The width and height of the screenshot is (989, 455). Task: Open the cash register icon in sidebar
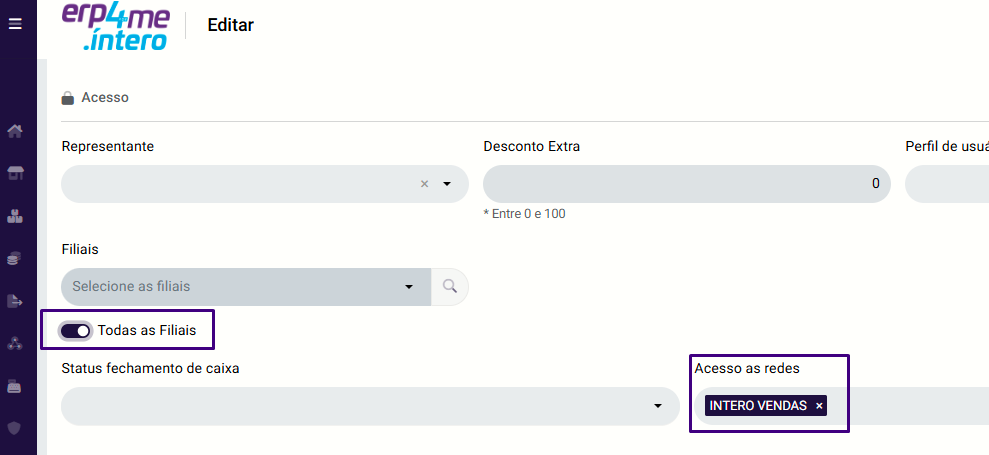15,386
